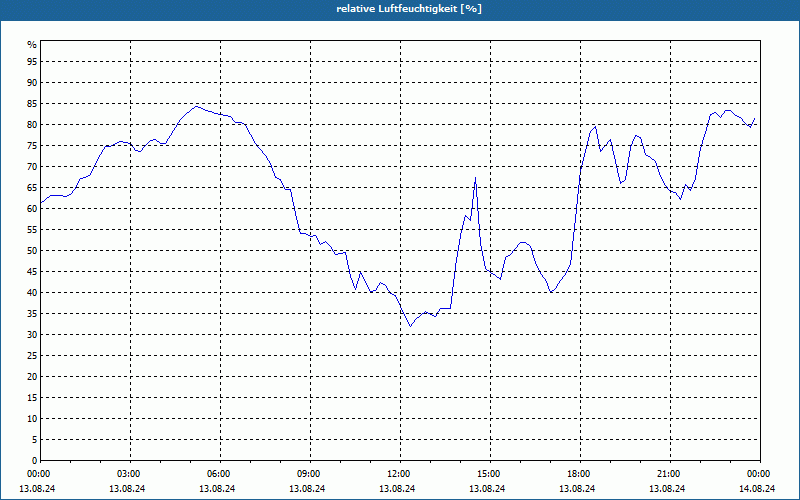
Task: Pick the '15:00' time label
Action: tap(488, 474)
